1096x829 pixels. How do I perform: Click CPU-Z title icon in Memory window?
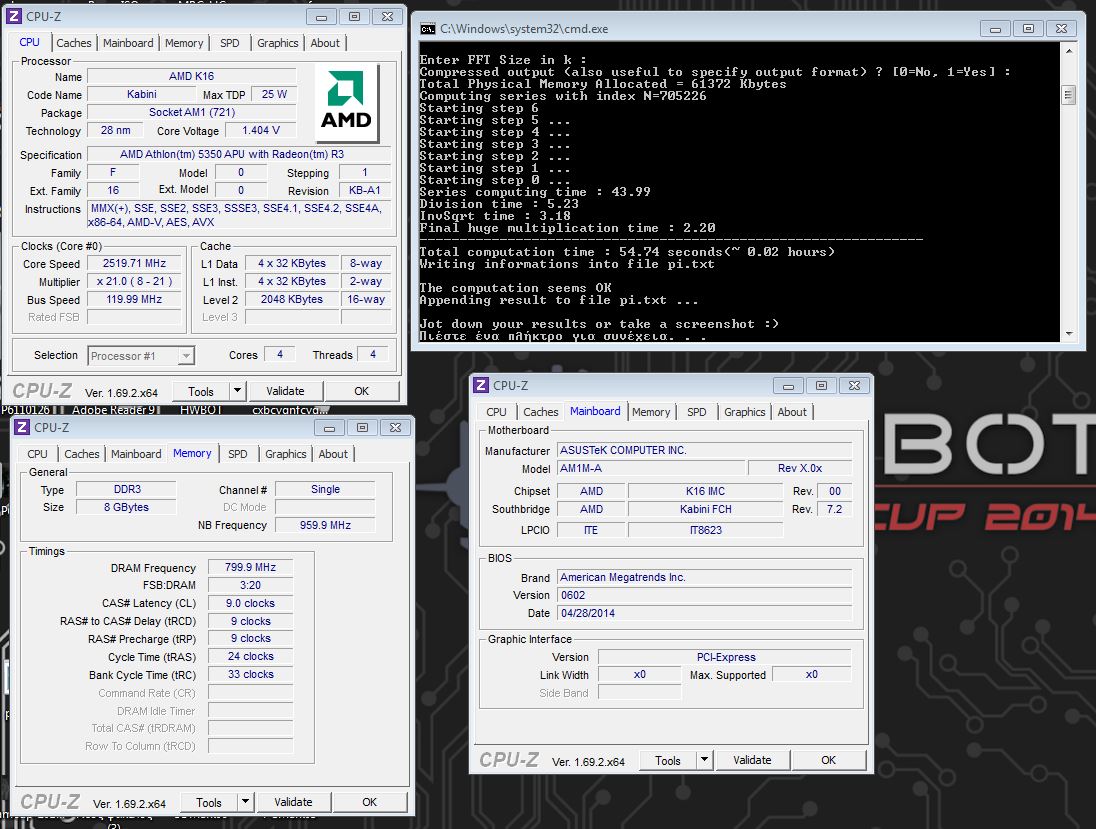click(22, 427)
